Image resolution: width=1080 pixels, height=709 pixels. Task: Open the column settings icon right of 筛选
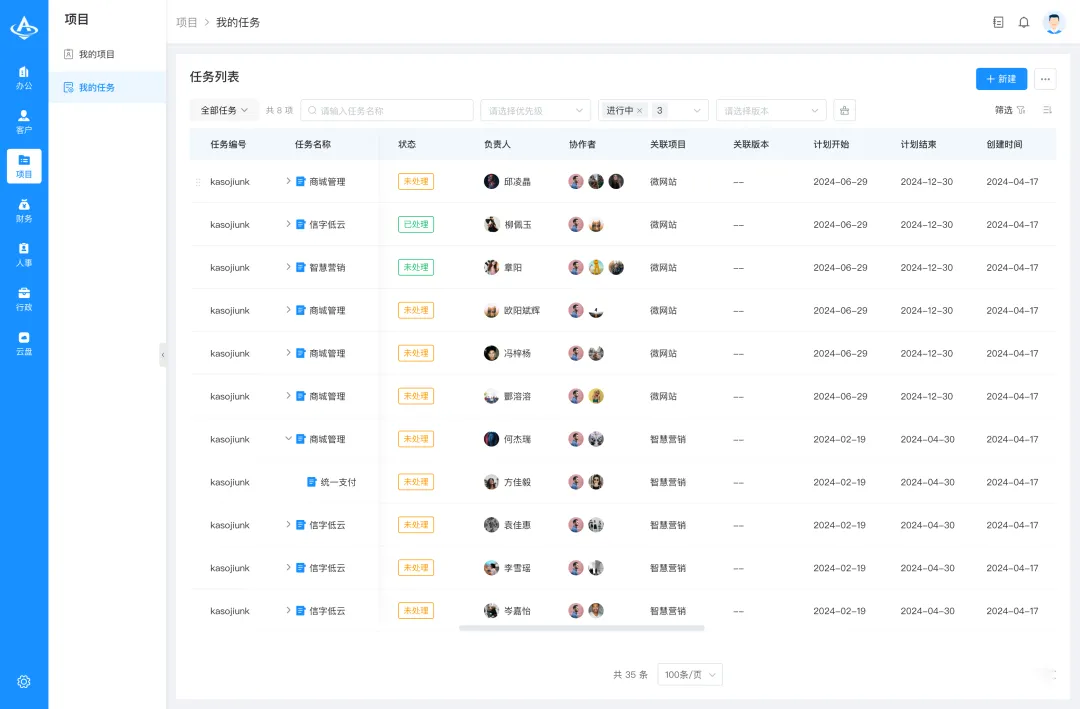(x=1047, y=110)
